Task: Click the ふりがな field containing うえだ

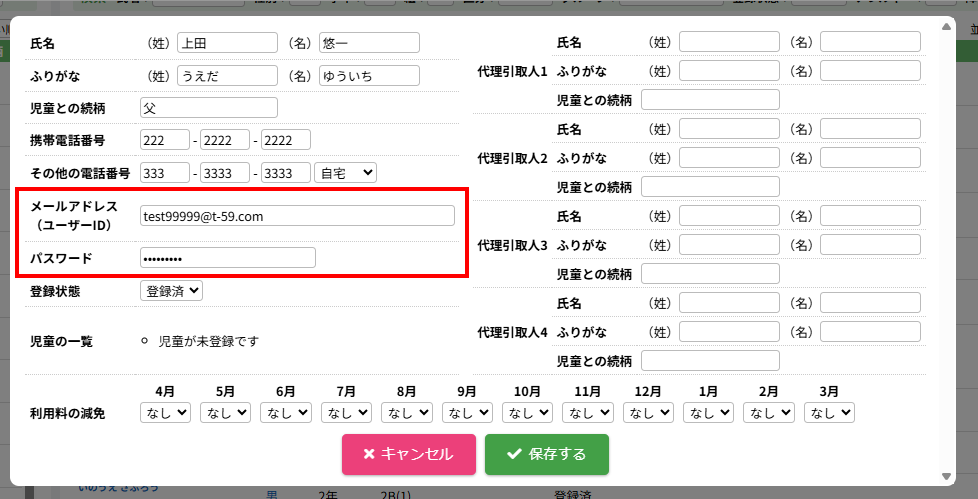Action: (x=227, y=75)
